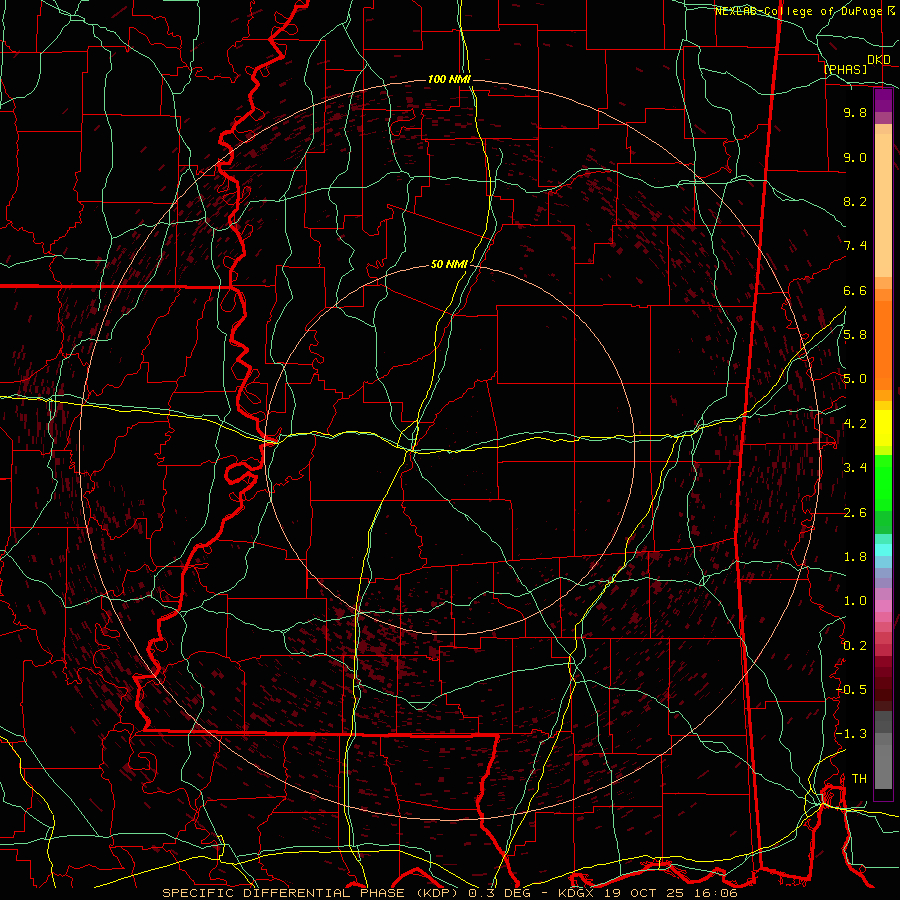Click the 1.8 scale value label
Viewport: 900px width, 900px height.
tap(855, 557)
